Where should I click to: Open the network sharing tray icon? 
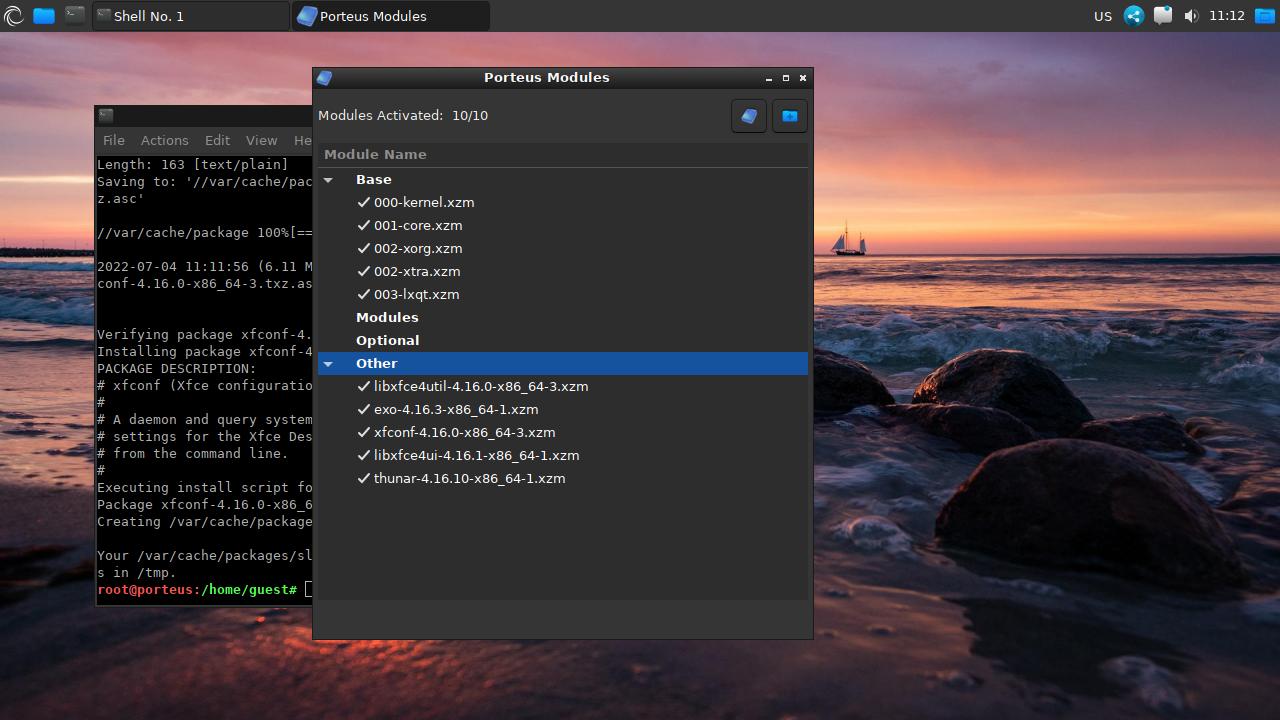(x=1134, y=16)
